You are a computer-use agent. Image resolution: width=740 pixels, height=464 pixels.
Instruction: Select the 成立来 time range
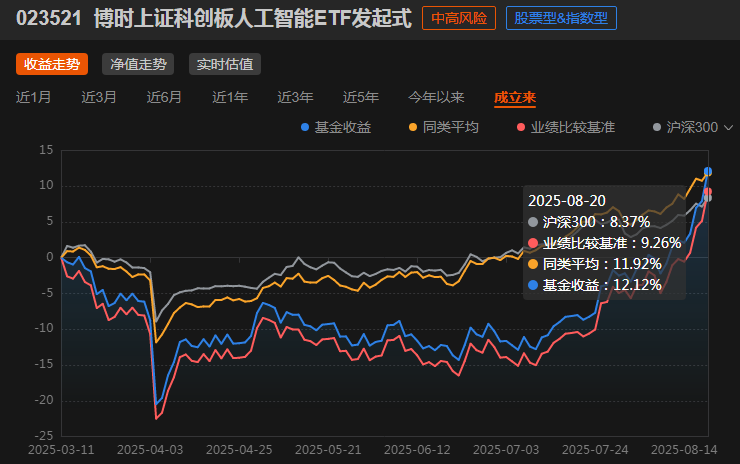coord(515,97)
